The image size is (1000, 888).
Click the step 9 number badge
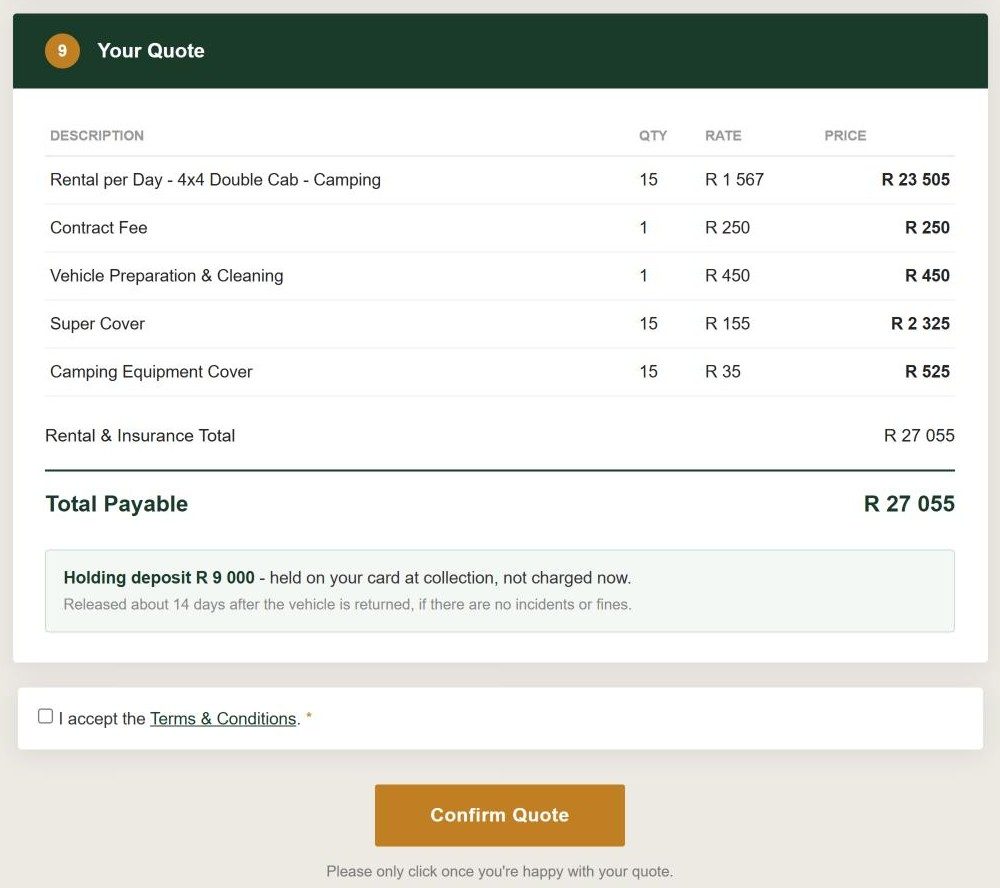[62, 51]
